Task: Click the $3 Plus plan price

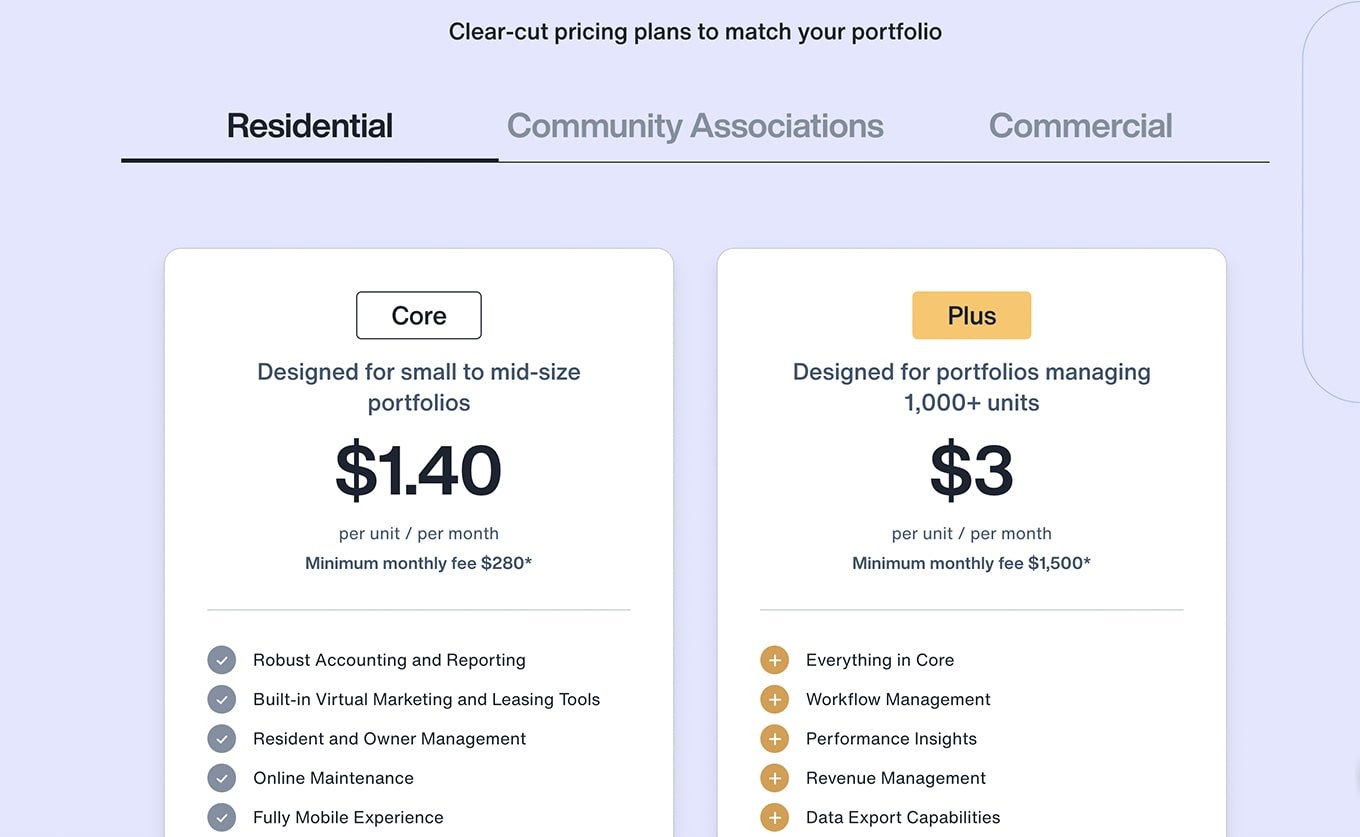Action: [x=971, y=470]
